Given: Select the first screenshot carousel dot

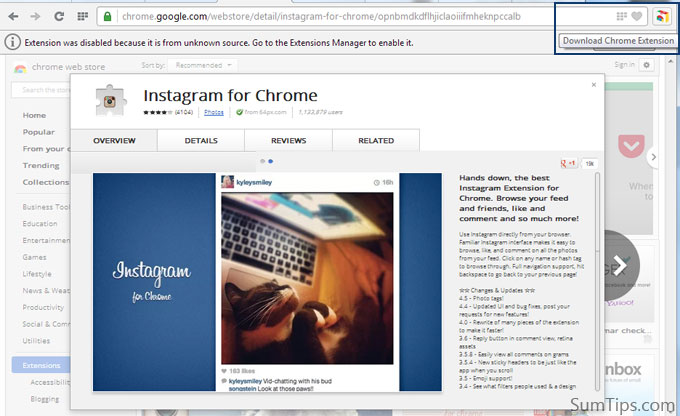Looking at the screenshot, I should [x=262, y=161].
